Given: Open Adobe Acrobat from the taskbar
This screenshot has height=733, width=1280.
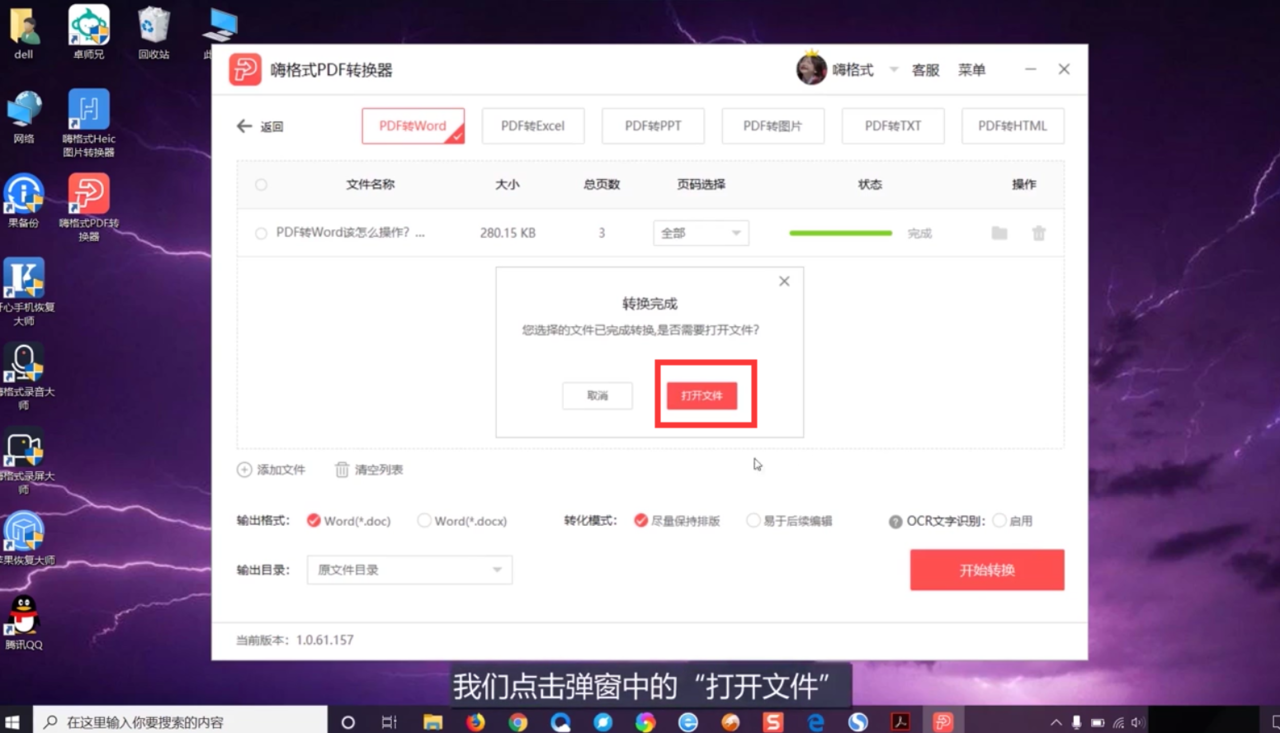Looking at the screenshot, I should tap(901, 722).
